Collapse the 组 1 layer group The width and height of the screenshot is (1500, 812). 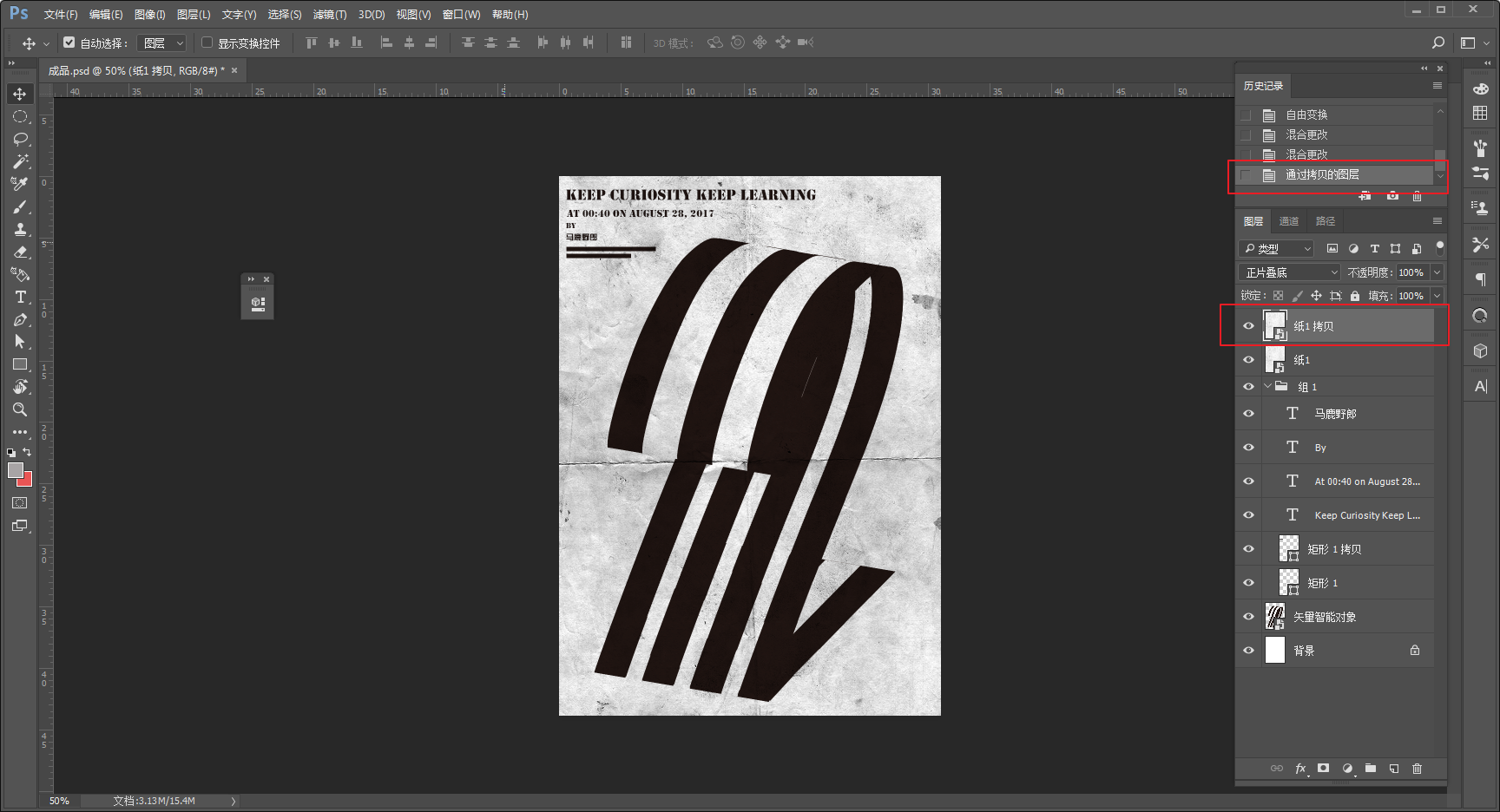1267,386
